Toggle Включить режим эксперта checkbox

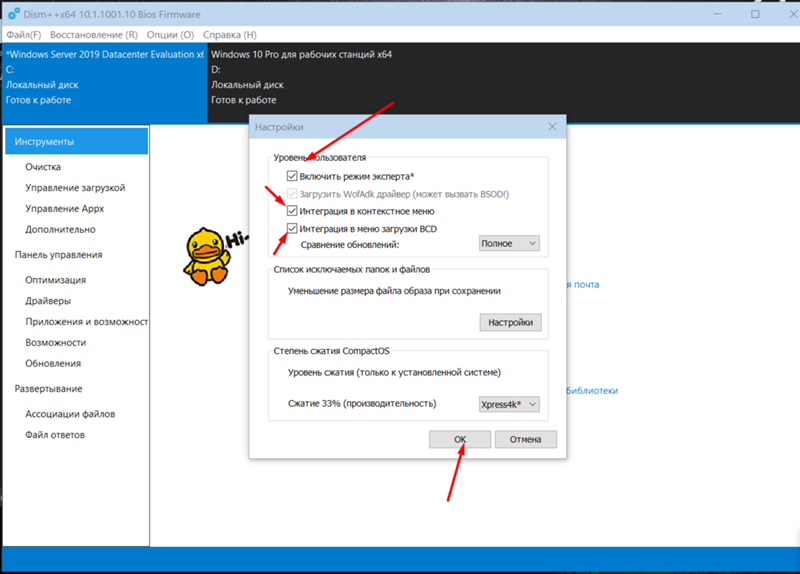tap(292, 176)
